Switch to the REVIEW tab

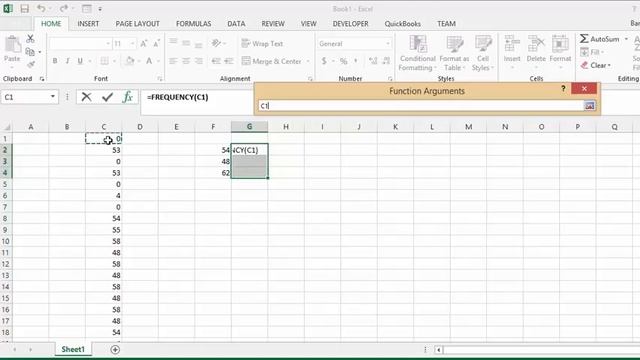[273, 24]
